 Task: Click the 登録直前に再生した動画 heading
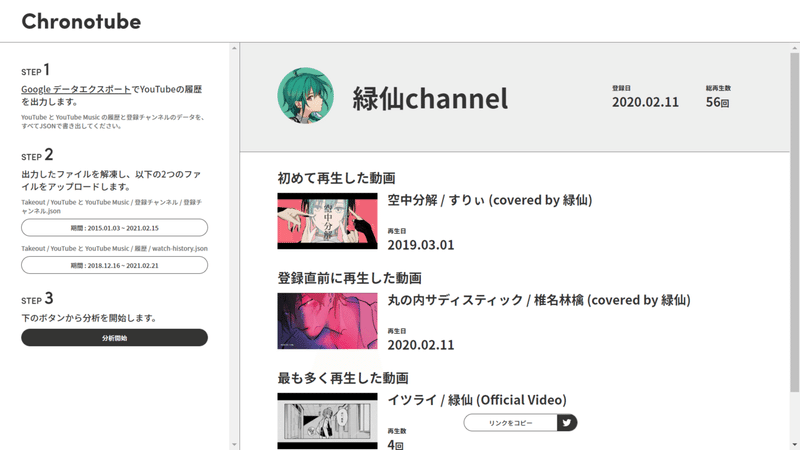coord(349,278)
